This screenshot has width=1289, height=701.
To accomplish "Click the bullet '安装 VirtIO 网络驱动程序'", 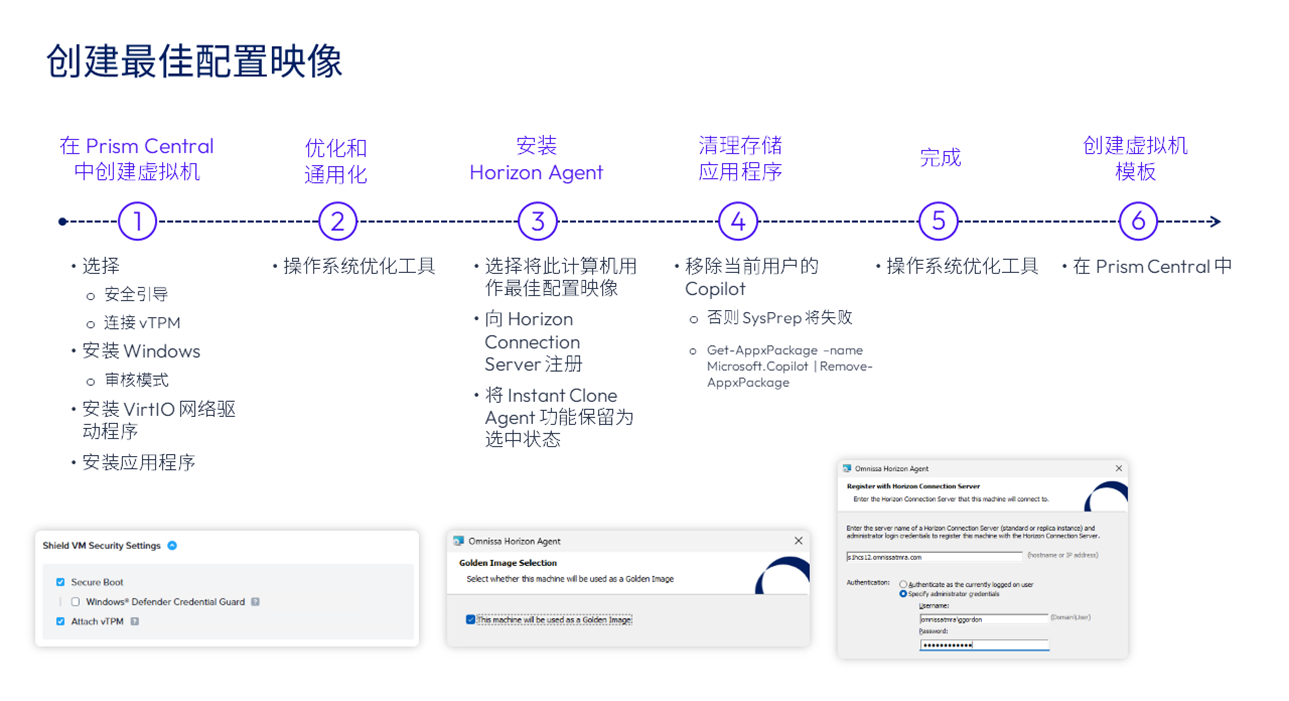I will coord(159,420).
